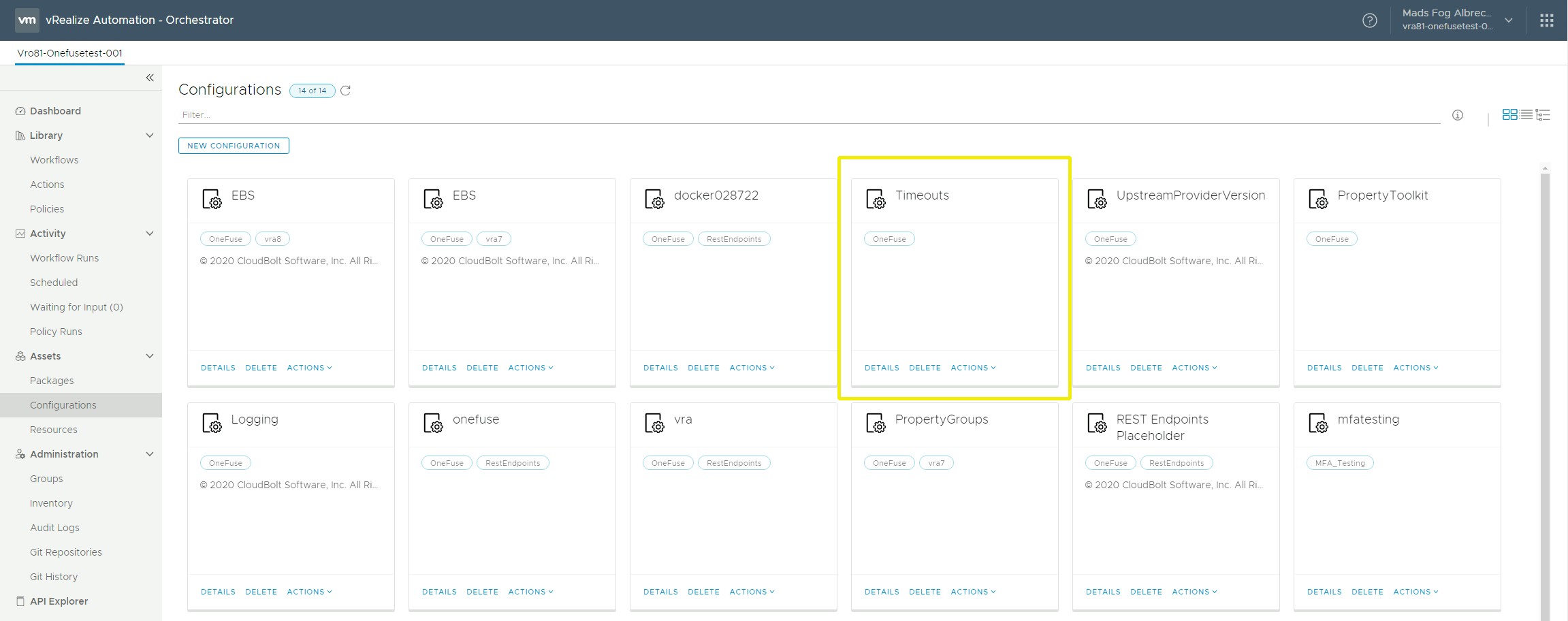Open the help question mark icon
The image size is (1568, 621).
(1369, 20)
